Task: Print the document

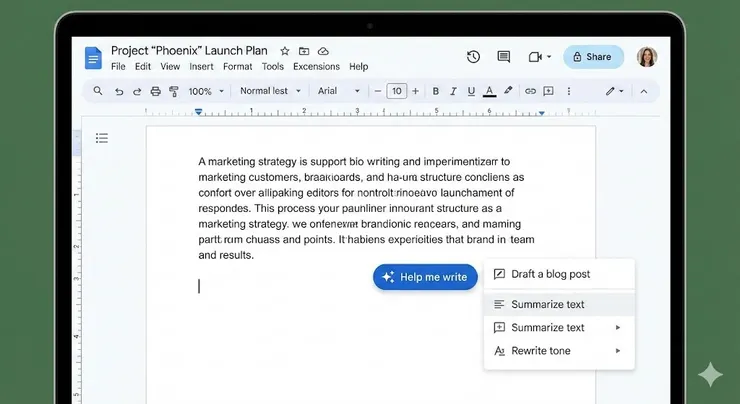Action: tap(155, 92)
